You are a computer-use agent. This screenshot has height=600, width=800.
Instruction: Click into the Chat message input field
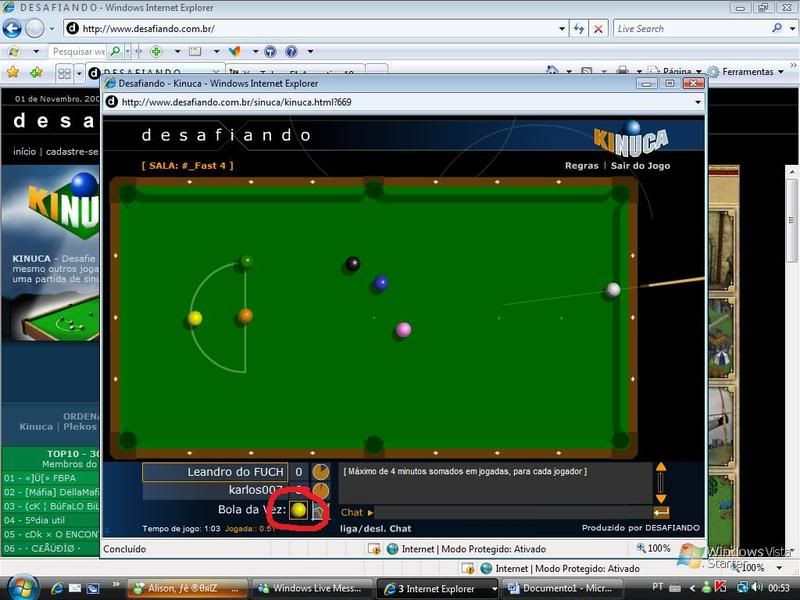[510, 513]
